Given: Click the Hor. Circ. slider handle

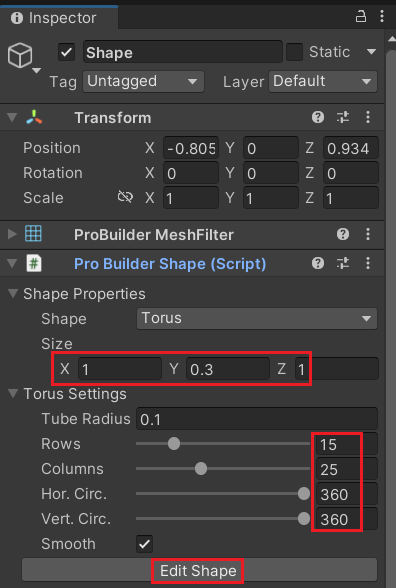Looking at the screenshot, I should coord(304,494).
